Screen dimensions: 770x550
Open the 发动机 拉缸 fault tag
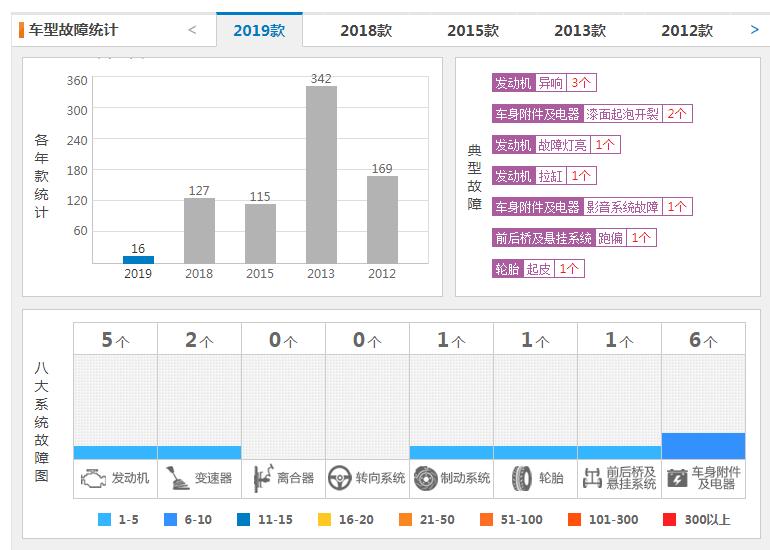[x=544, y=176]
